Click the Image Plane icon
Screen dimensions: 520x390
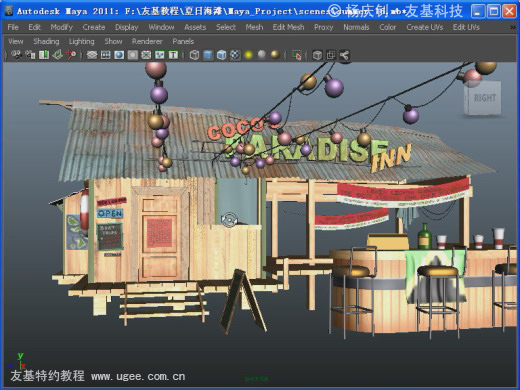click(x=57, y=55)
